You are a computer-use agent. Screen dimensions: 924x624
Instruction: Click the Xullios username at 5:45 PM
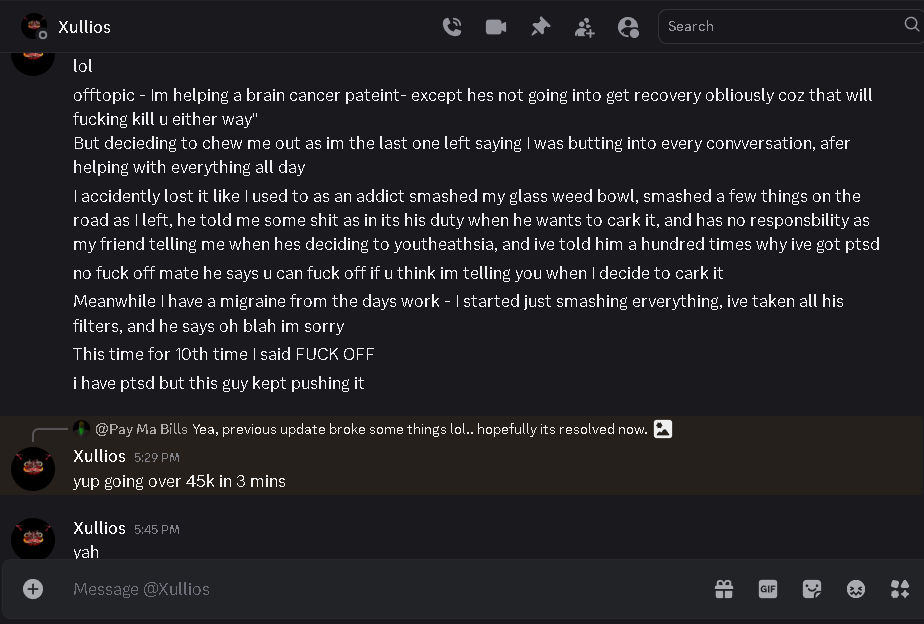[99, 528]
